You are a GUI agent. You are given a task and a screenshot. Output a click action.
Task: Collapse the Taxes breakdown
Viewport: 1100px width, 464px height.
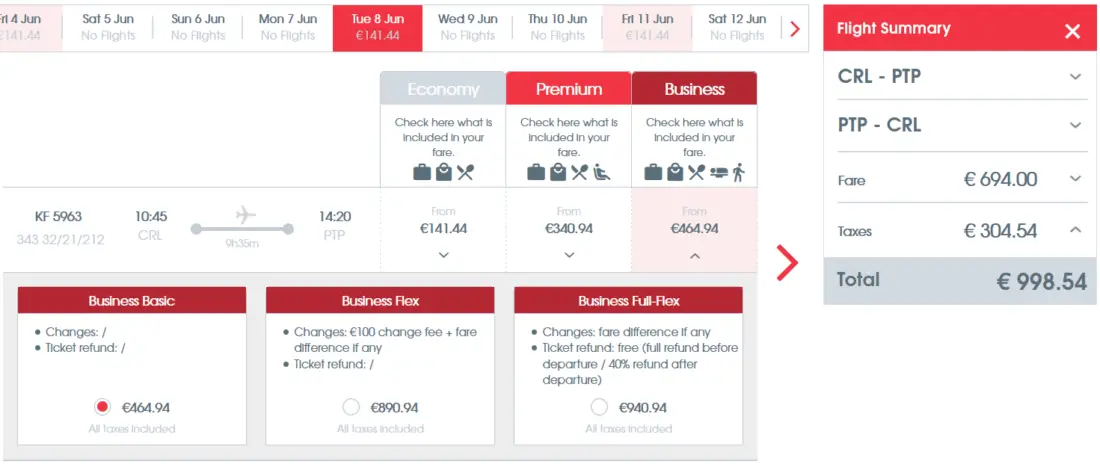(1075, 230)
